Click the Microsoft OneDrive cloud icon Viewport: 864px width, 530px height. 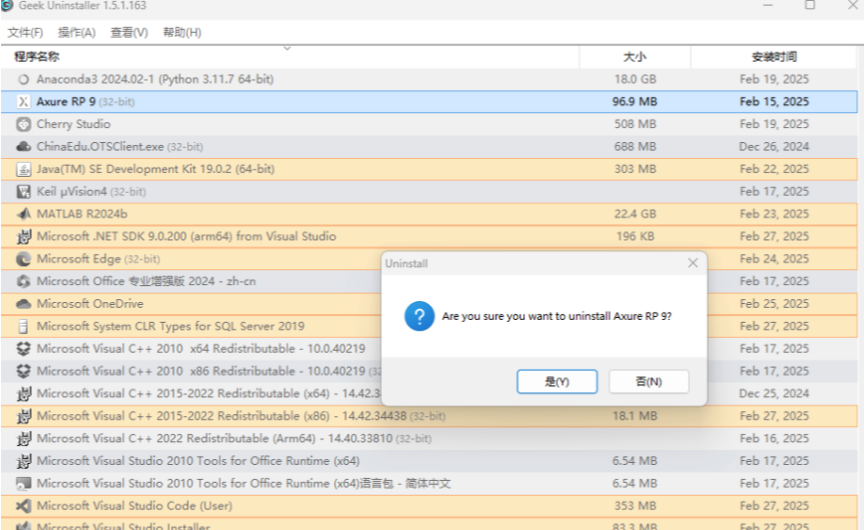[x=23, y=304]
